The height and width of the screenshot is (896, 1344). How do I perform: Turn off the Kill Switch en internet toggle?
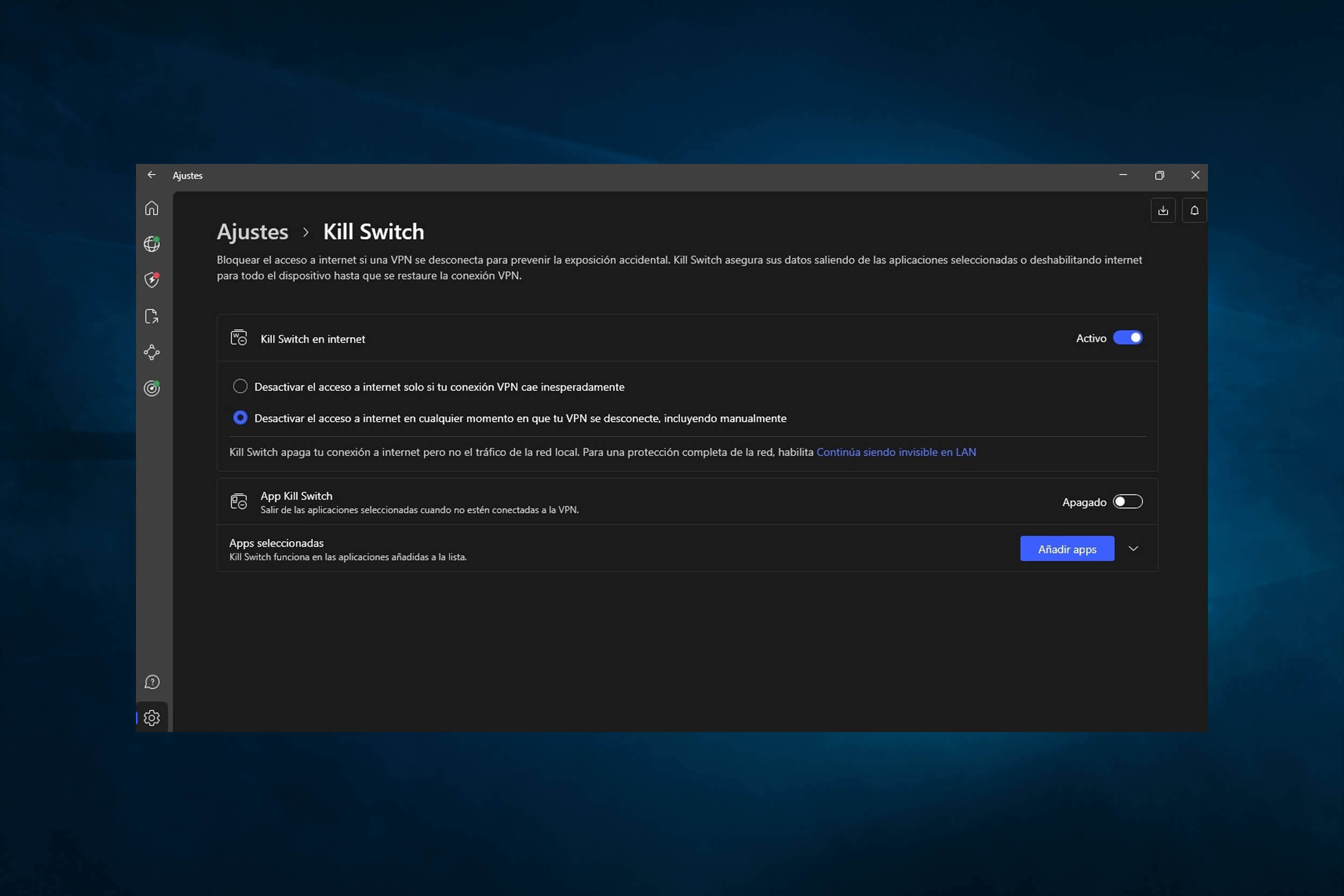tap(1127, 338)
